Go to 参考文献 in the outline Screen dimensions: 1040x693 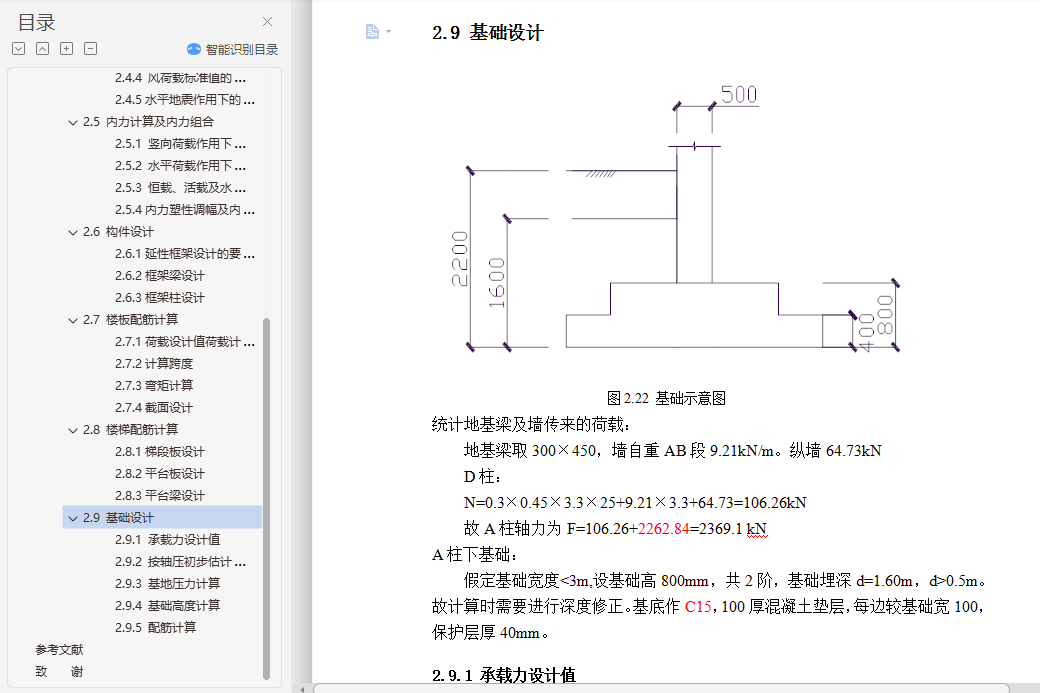click(x=59, y=650)
